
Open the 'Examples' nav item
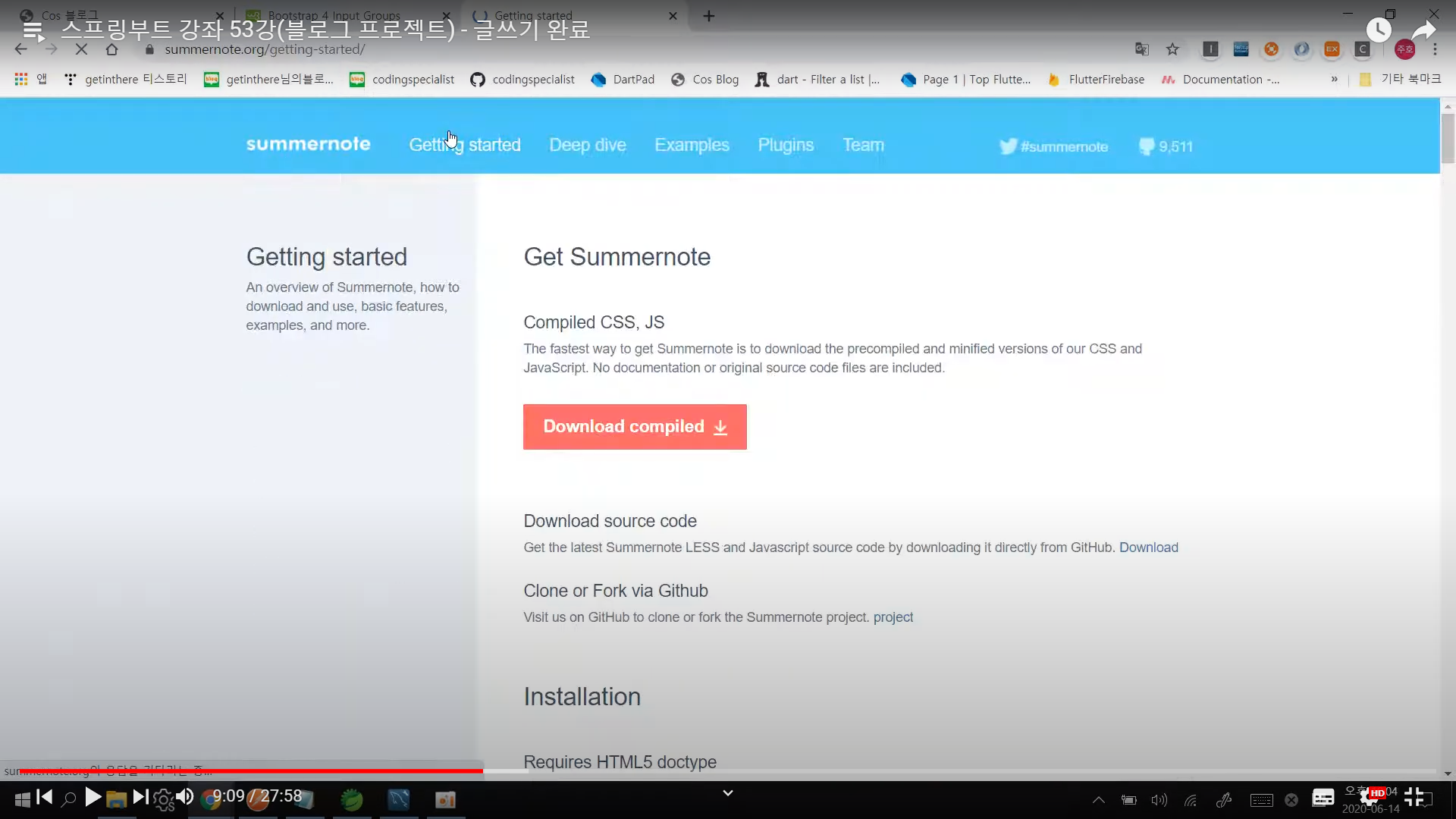click(x=692, y=145)
